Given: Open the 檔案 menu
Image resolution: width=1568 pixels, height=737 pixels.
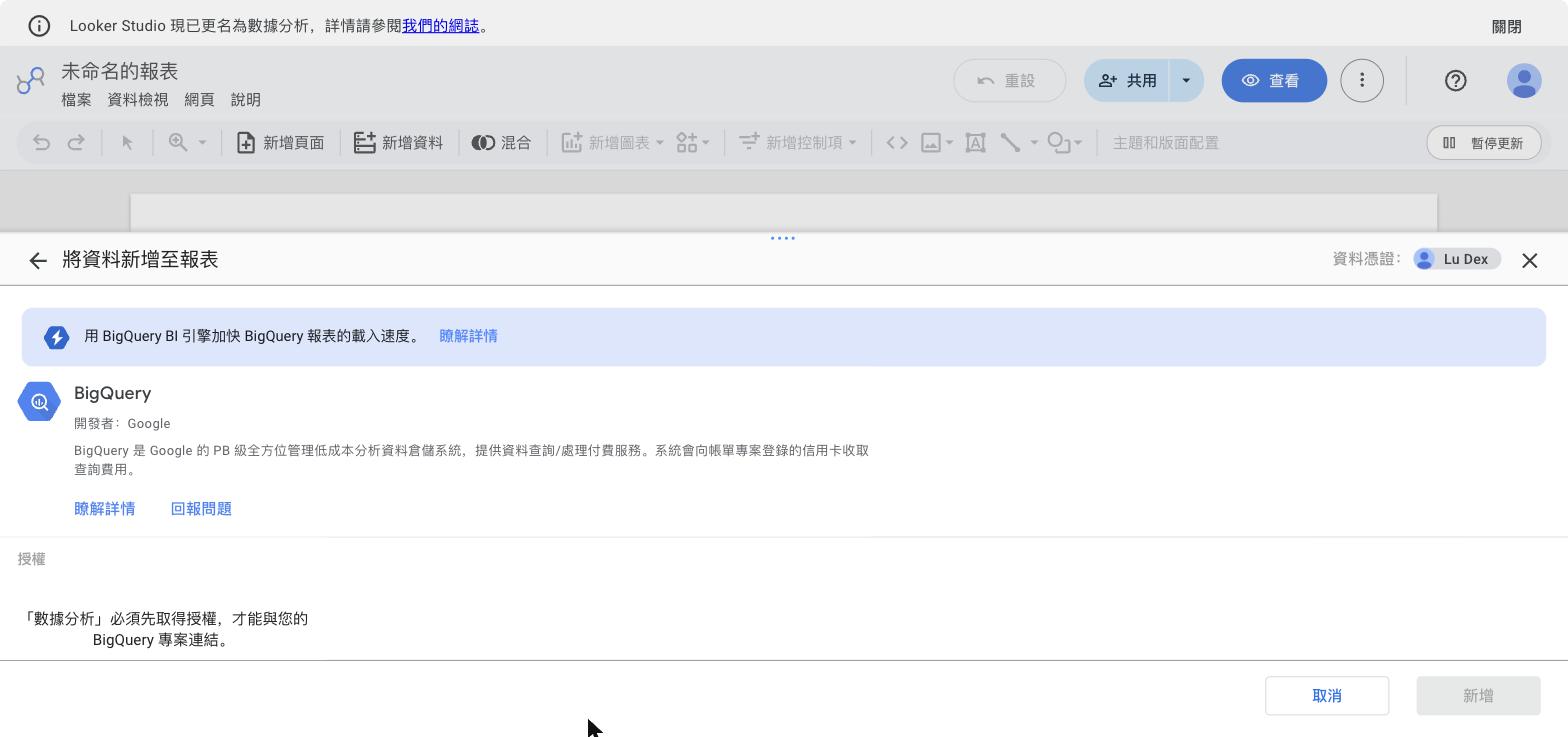Looking at the screenshot, I should [x=76, y=100].
